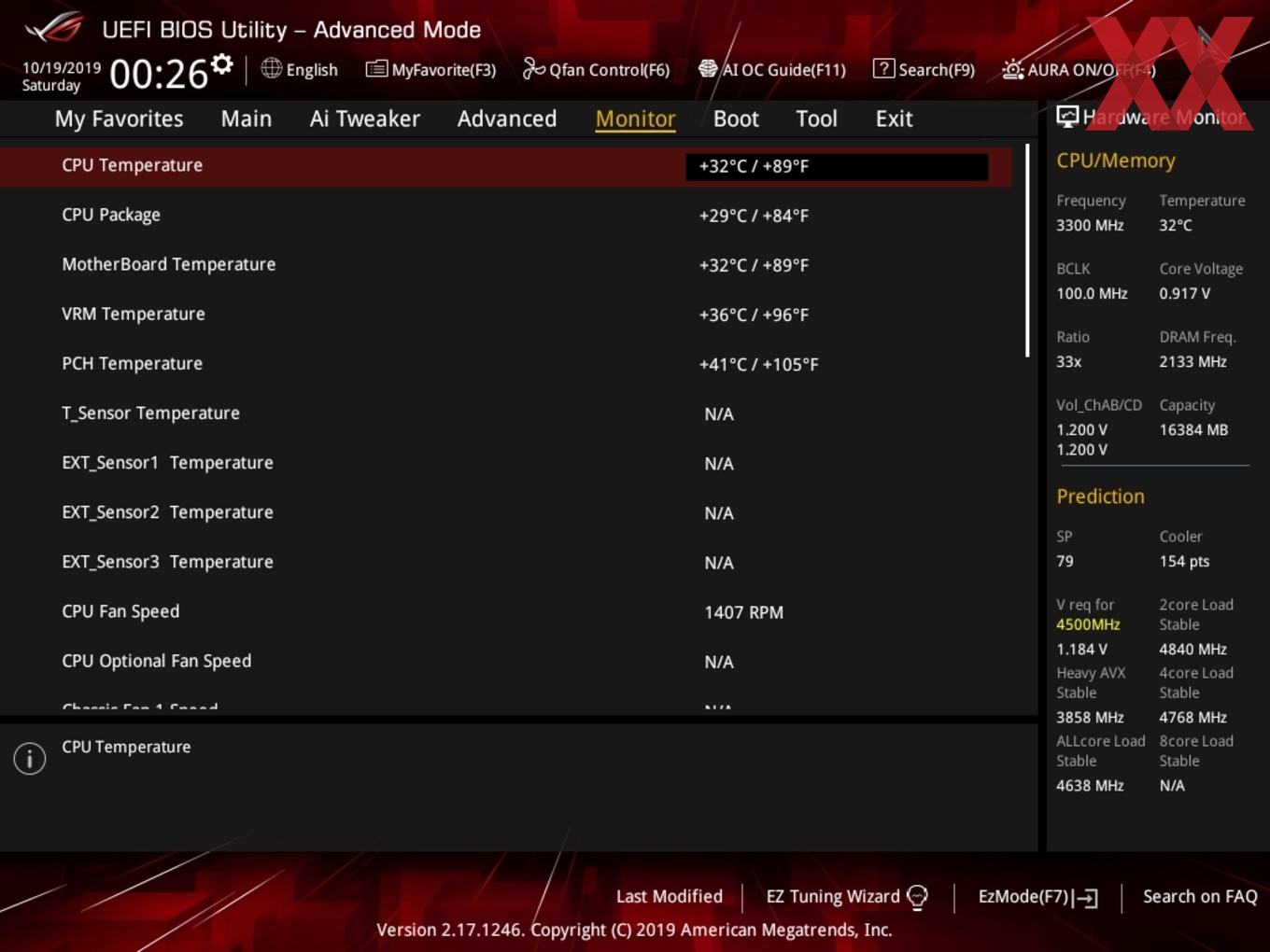The image size is (1270, 952).
Task: Toggle AURA ON/OFF lighting
Action: 1079,69
